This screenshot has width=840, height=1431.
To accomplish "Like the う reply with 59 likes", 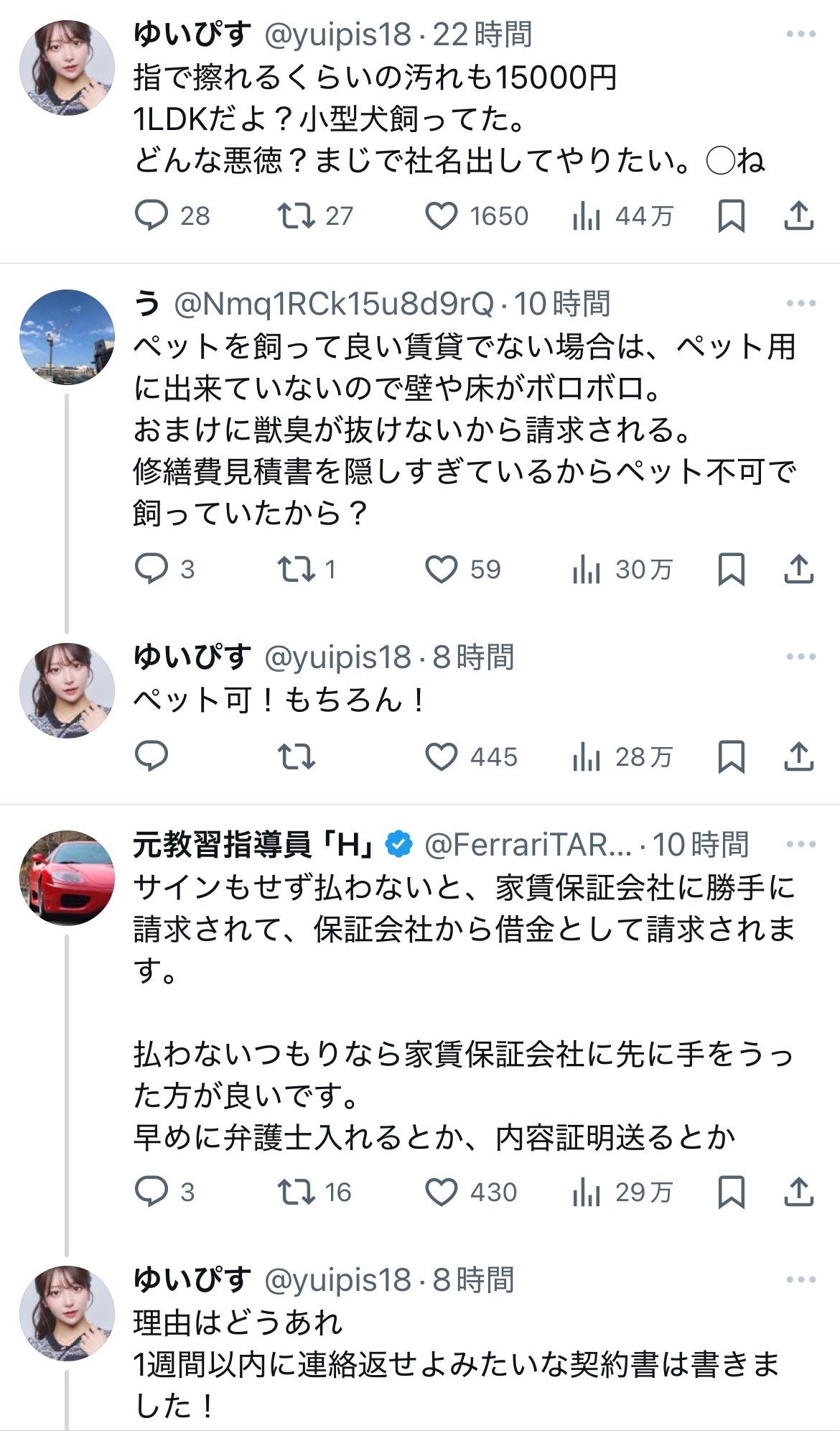I will [x=442, y=569].
